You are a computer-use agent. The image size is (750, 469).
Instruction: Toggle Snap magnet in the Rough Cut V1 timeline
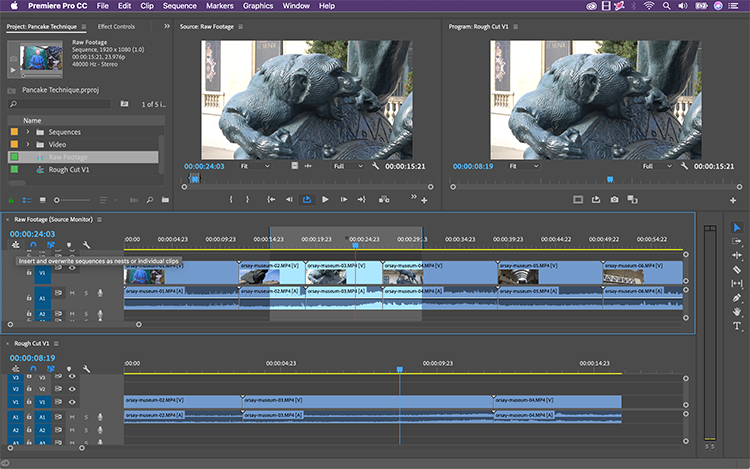click(x=32, y=369)
